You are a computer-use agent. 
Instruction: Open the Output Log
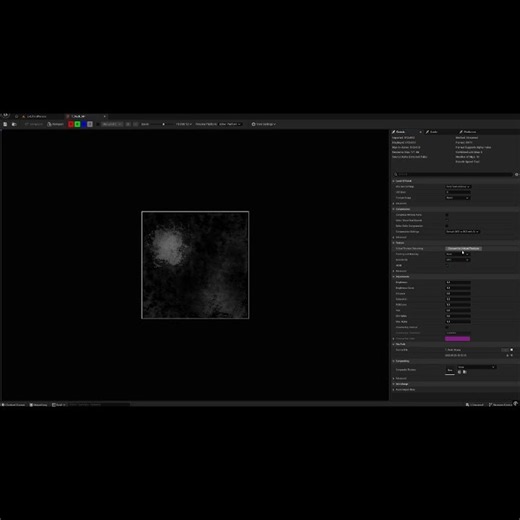39,405
